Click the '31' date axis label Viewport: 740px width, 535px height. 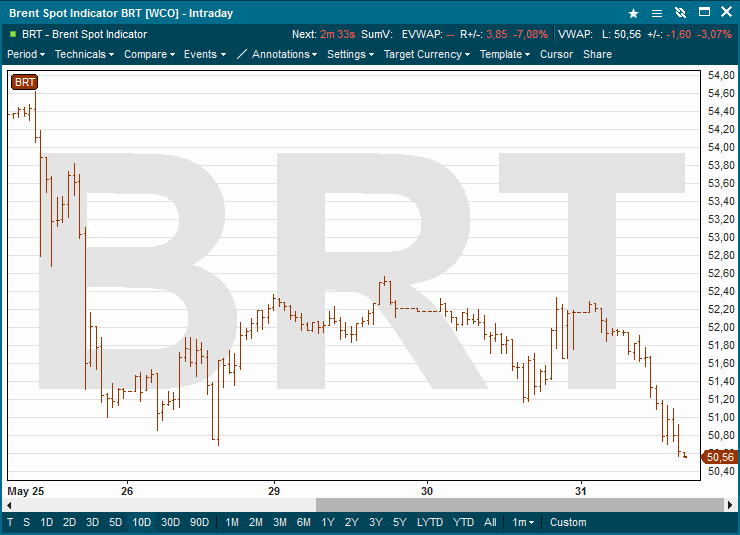pos(580,491)
